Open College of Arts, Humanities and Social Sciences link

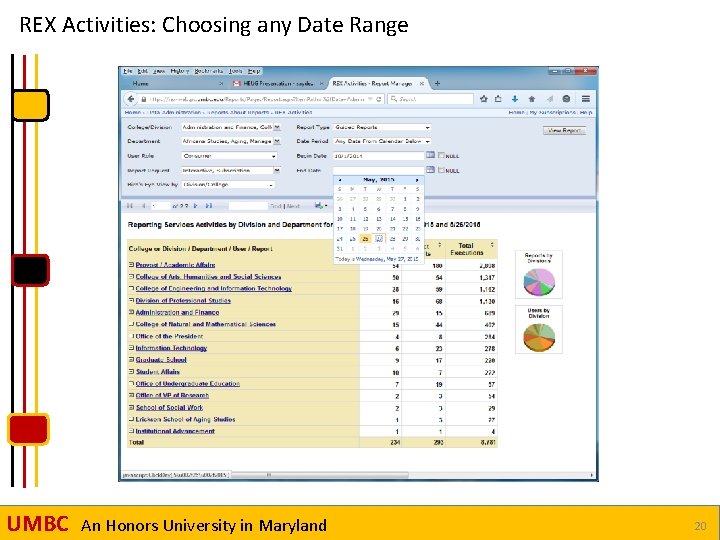click(208, 276)
